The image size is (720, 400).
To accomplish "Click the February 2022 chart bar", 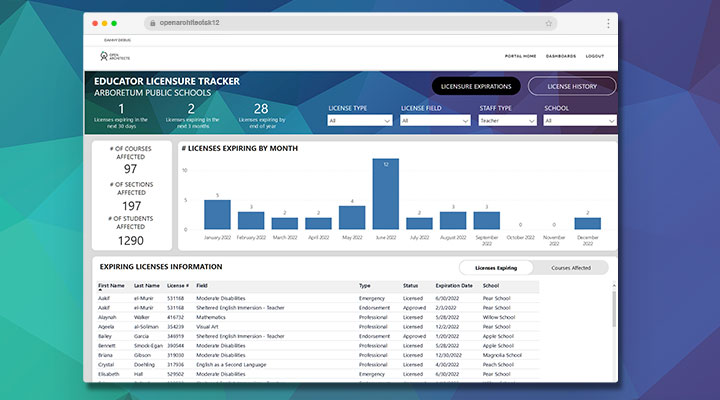I will (251, 220).
